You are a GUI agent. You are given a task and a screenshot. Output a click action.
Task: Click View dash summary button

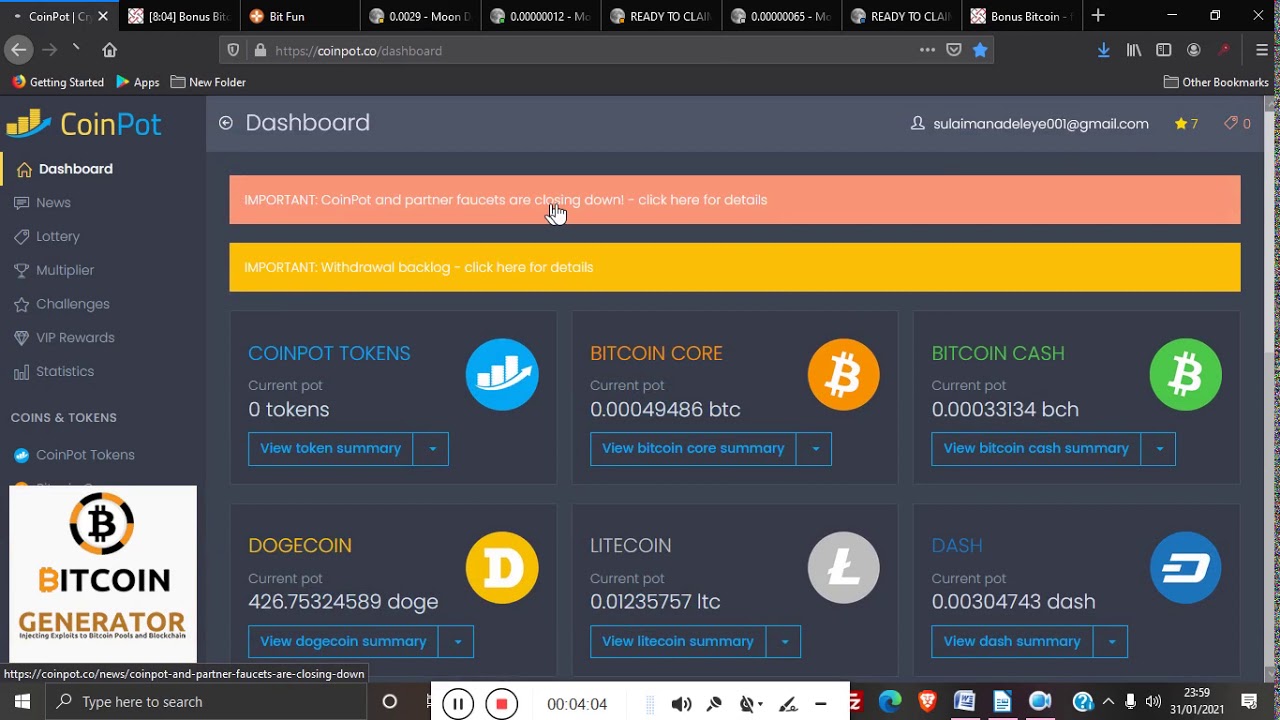(1012, 642)
